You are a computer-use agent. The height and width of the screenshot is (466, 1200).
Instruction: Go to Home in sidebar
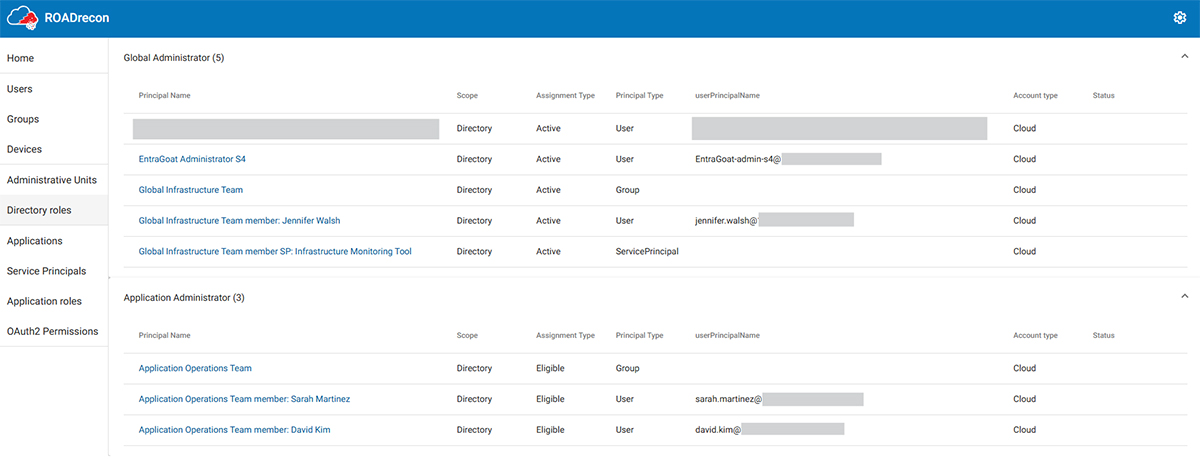point(21,59)
